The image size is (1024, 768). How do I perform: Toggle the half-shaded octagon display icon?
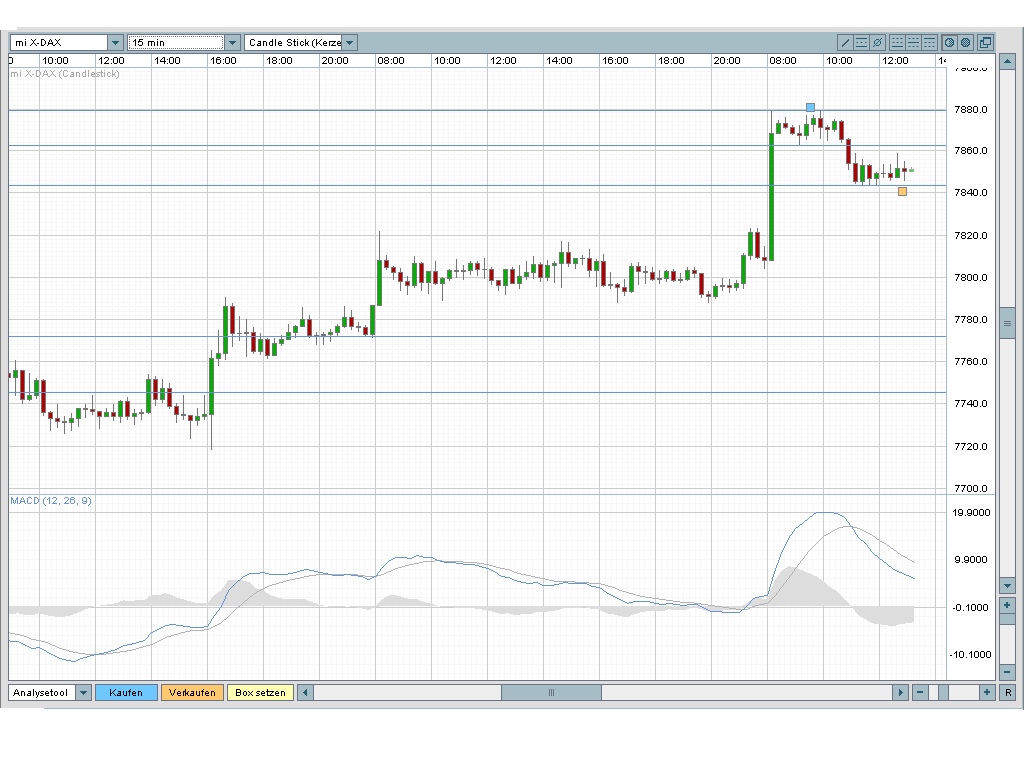coord(949,42)
